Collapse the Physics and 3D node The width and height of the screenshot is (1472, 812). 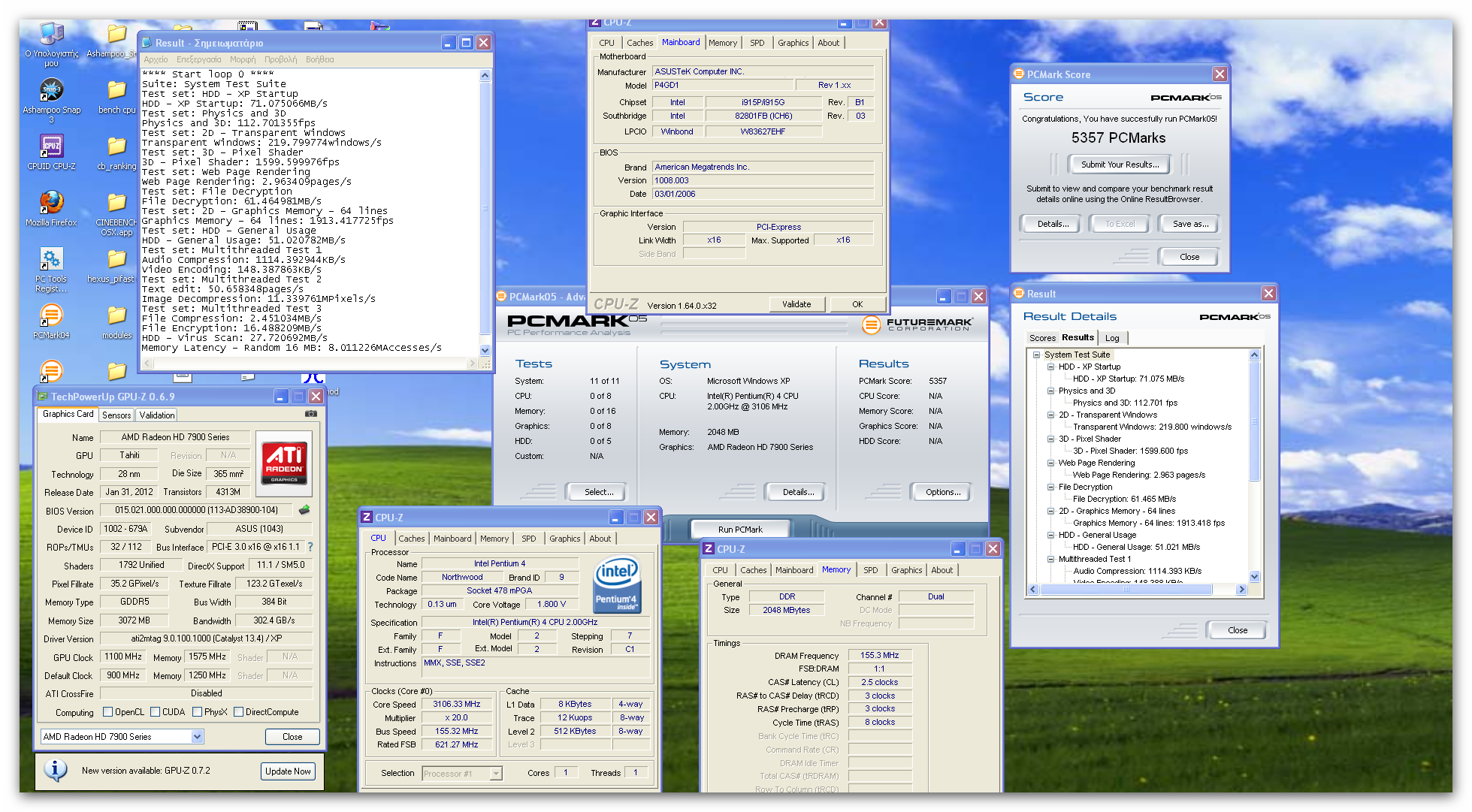1050,391
